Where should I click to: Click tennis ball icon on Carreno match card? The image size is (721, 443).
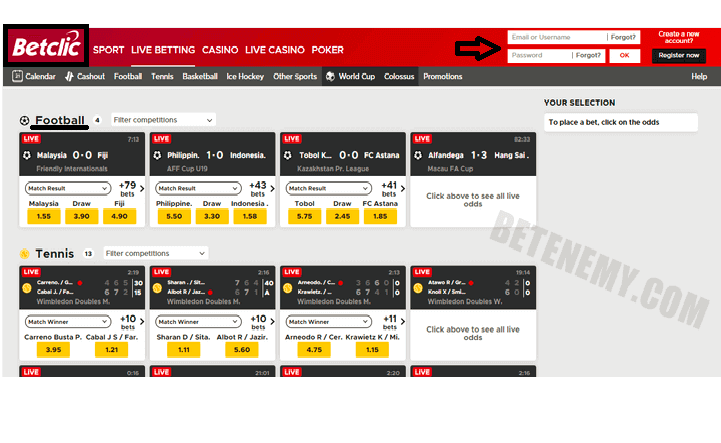[x=27, y=288]
